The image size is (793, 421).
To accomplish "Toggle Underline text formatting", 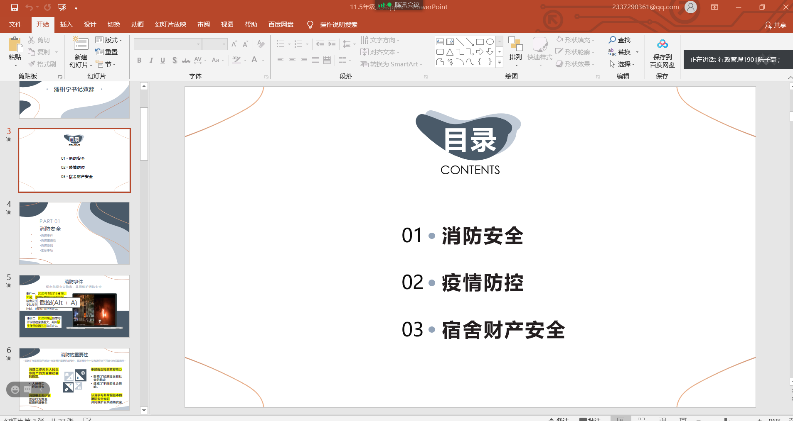I will click(164, 62).
